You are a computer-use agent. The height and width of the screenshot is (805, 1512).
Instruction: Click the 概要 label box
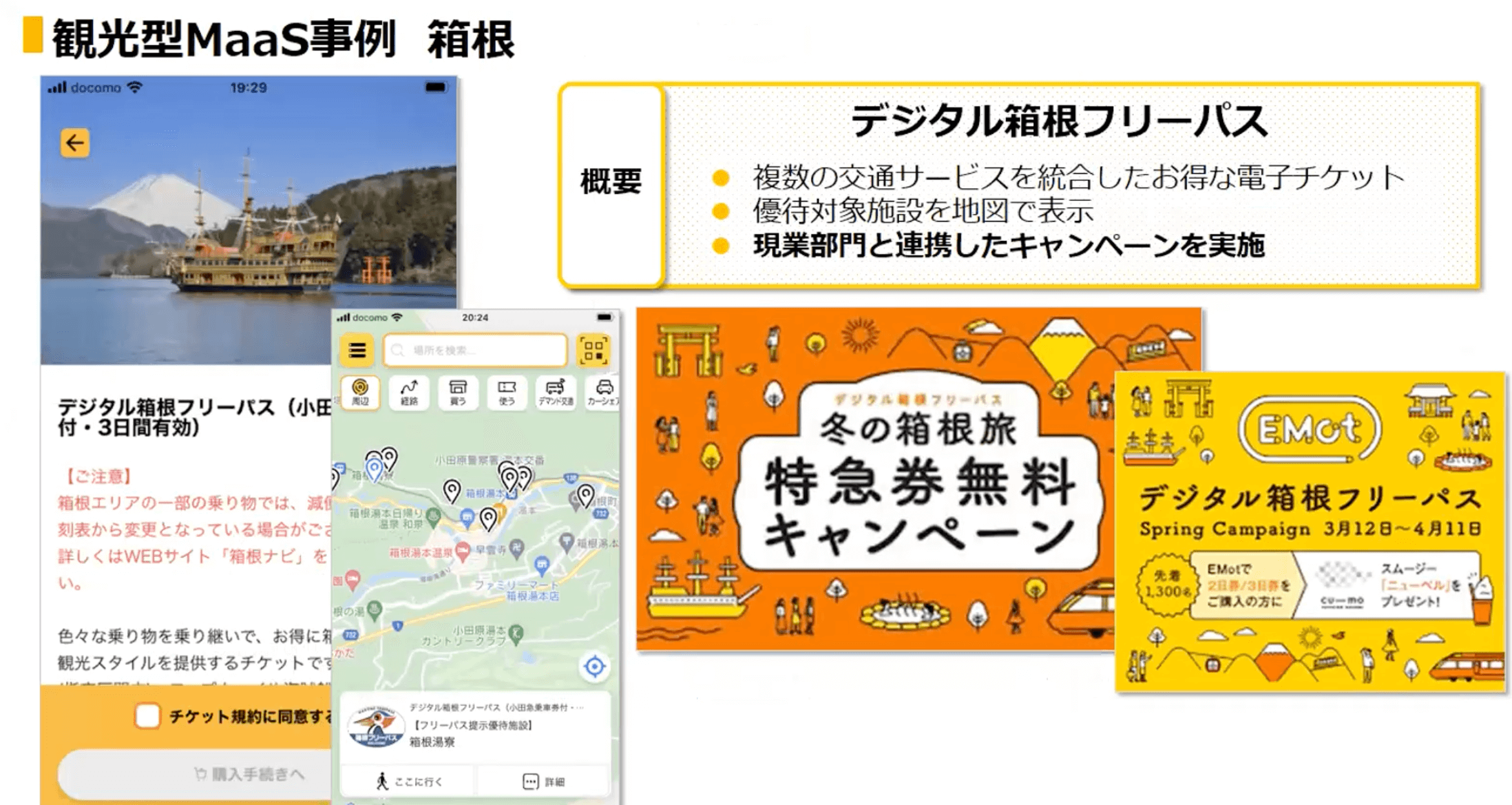click(x=611, y=184)
